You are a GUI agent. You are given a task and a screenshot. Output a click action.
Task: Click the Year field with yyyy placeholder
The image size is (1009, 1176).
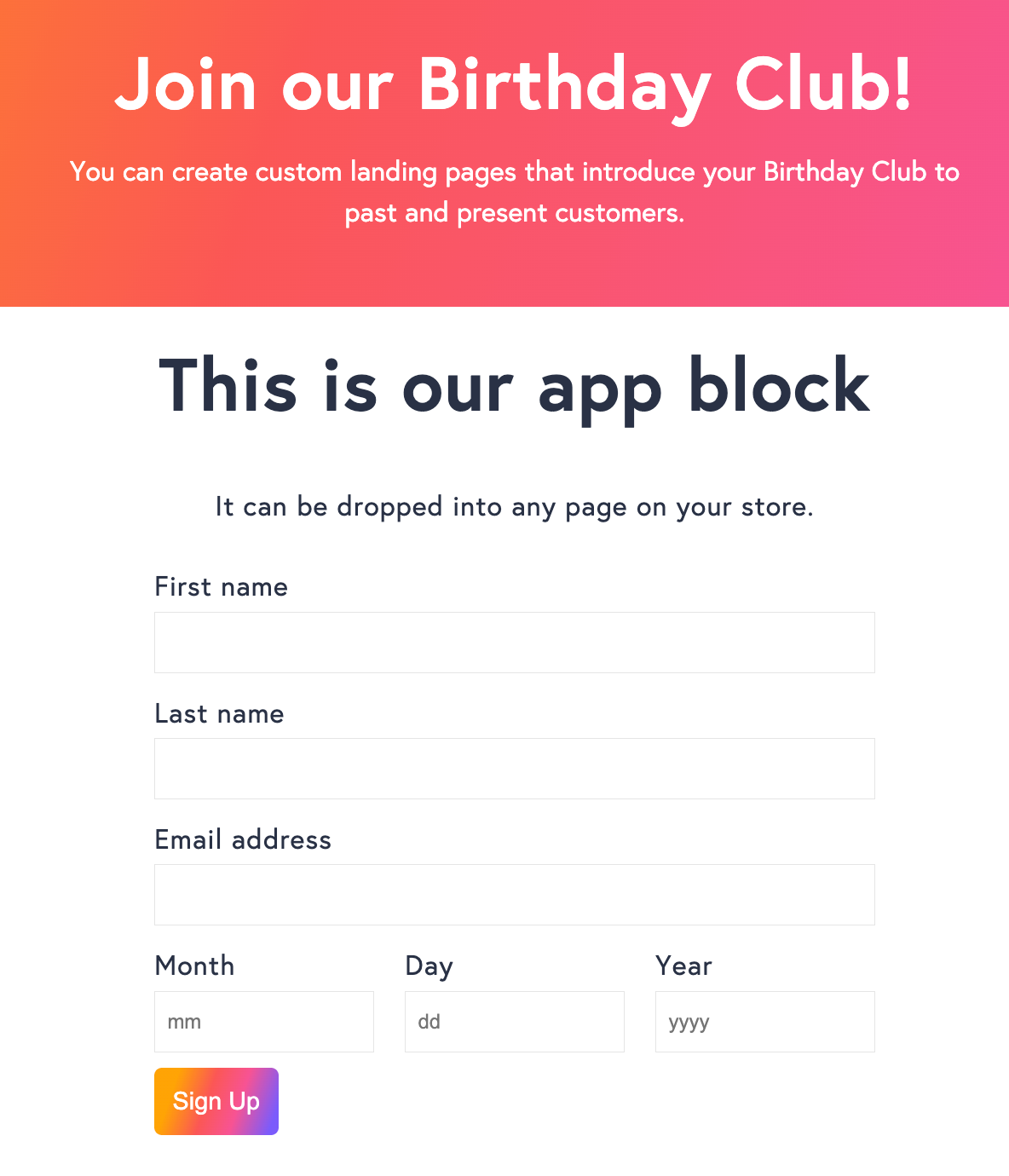pos(765,1022)
